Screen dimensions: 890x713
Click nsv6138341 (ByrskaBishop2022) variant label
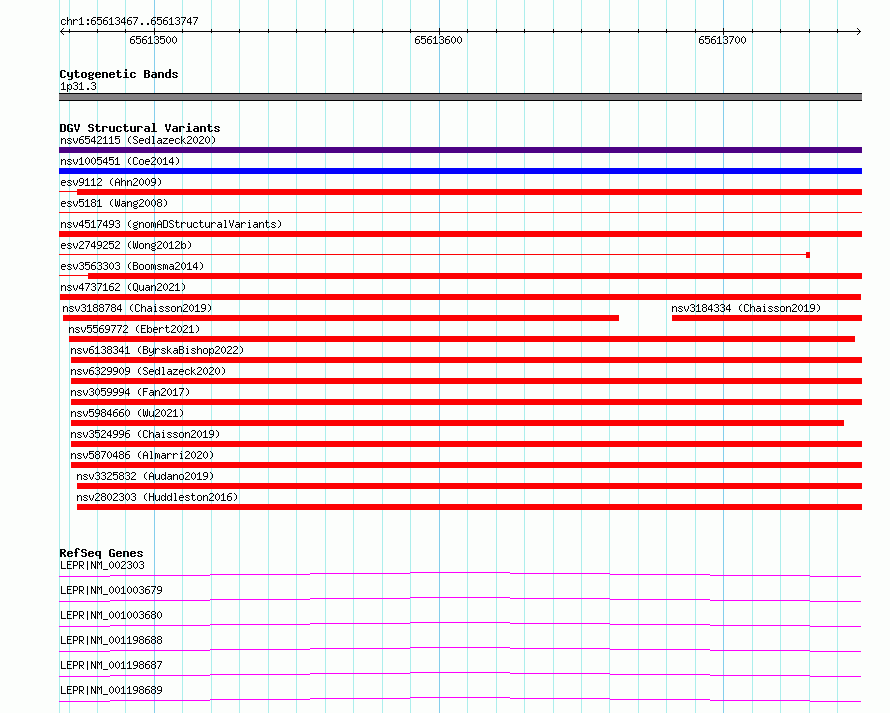tap(157, 350)
